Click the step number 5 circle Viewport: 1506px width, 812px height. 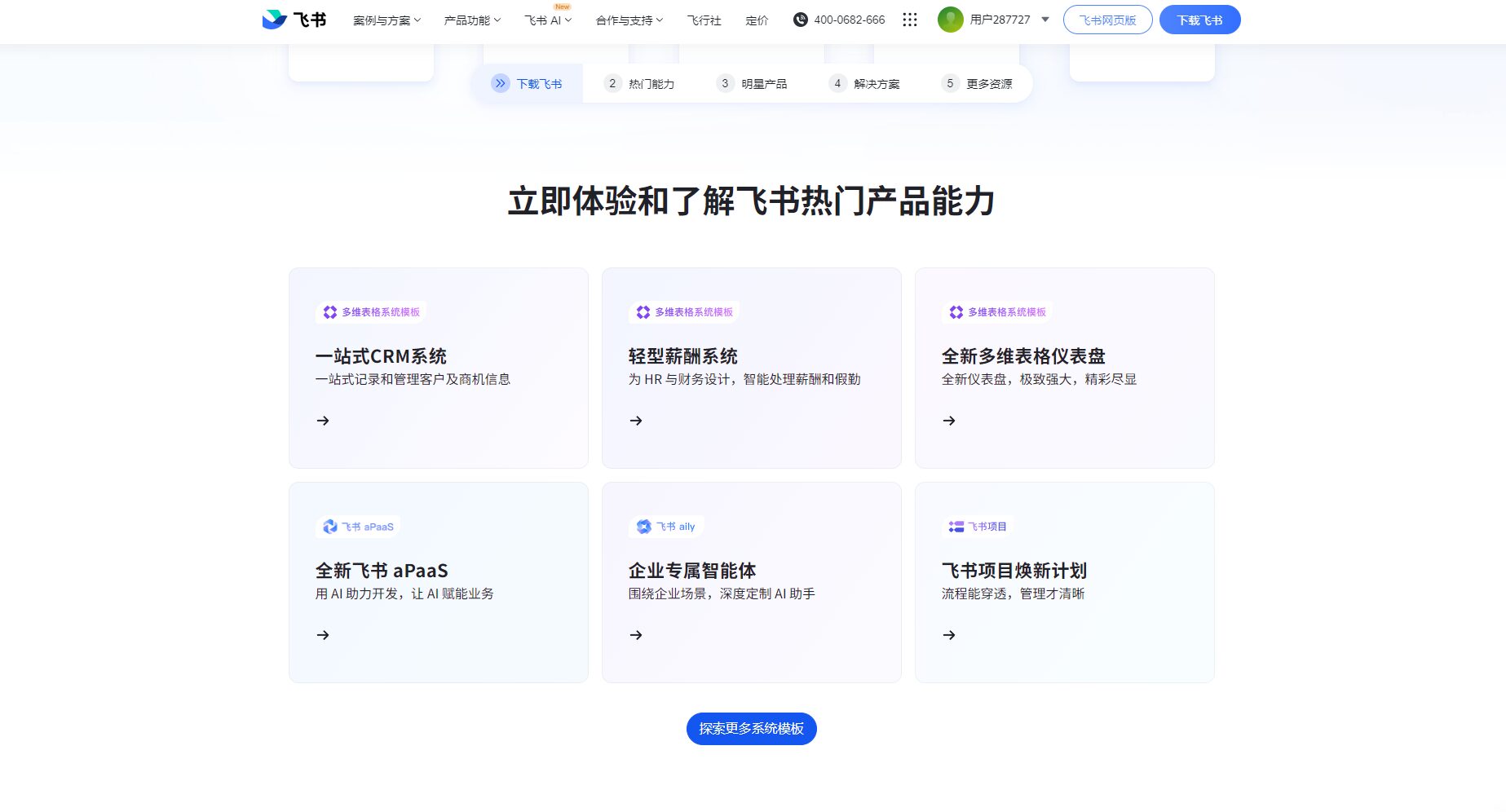[951, 83]
